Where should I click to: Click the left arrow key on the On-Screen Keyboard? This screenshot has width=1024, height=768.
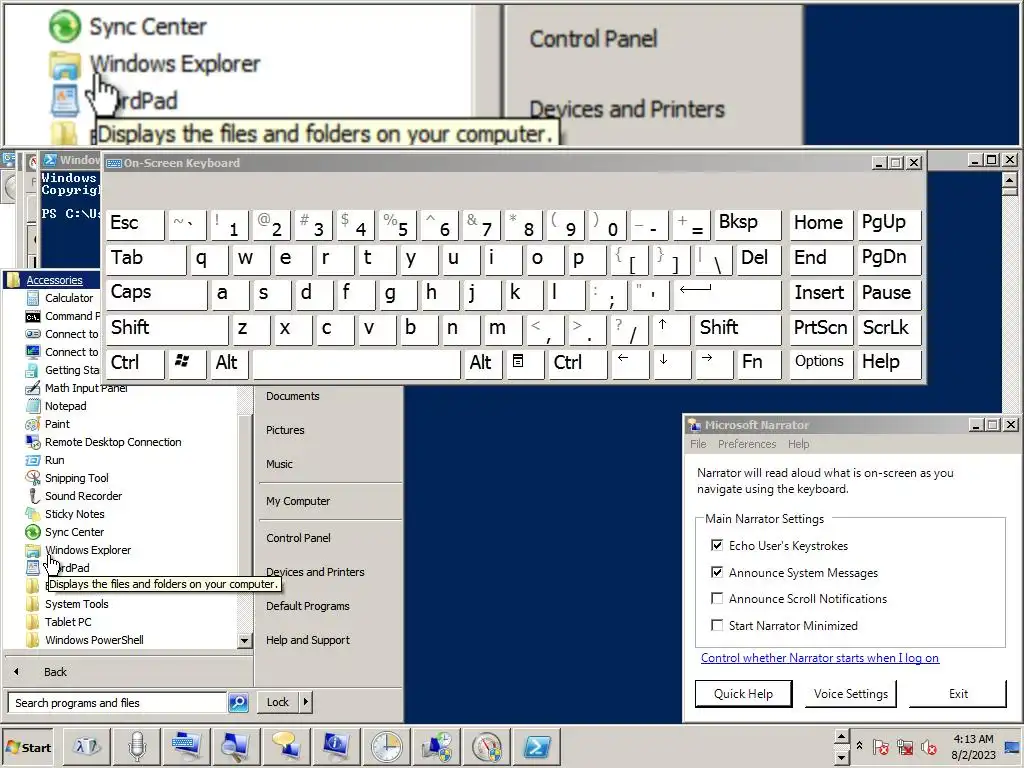point(628,362)
